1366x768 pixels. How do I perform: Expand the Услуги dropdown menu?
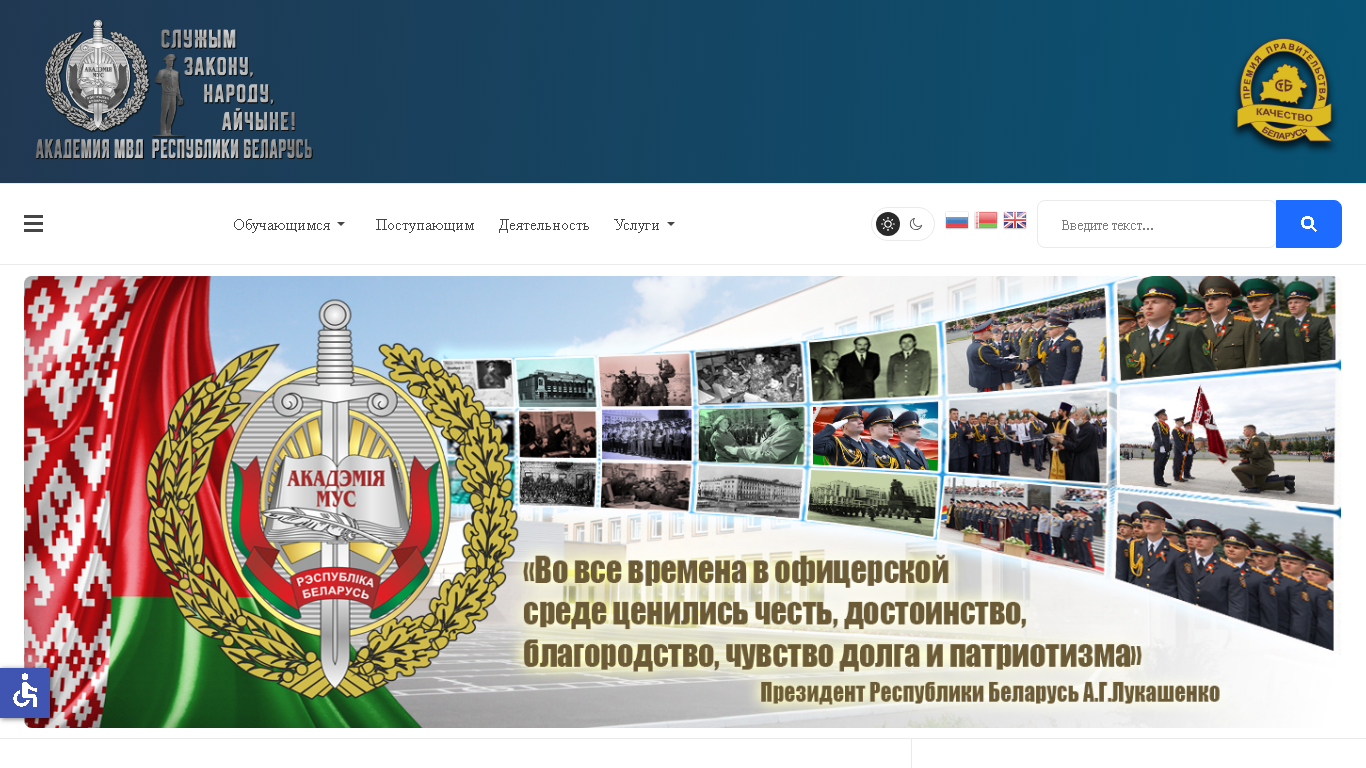(644, 225)
